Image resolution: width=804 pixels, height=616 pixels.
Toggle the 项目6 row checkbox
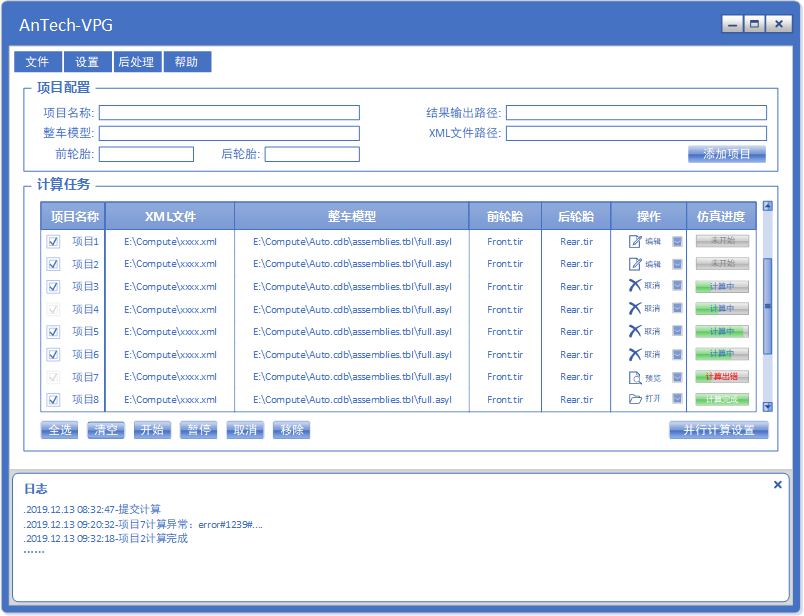(x=53, y=354)
